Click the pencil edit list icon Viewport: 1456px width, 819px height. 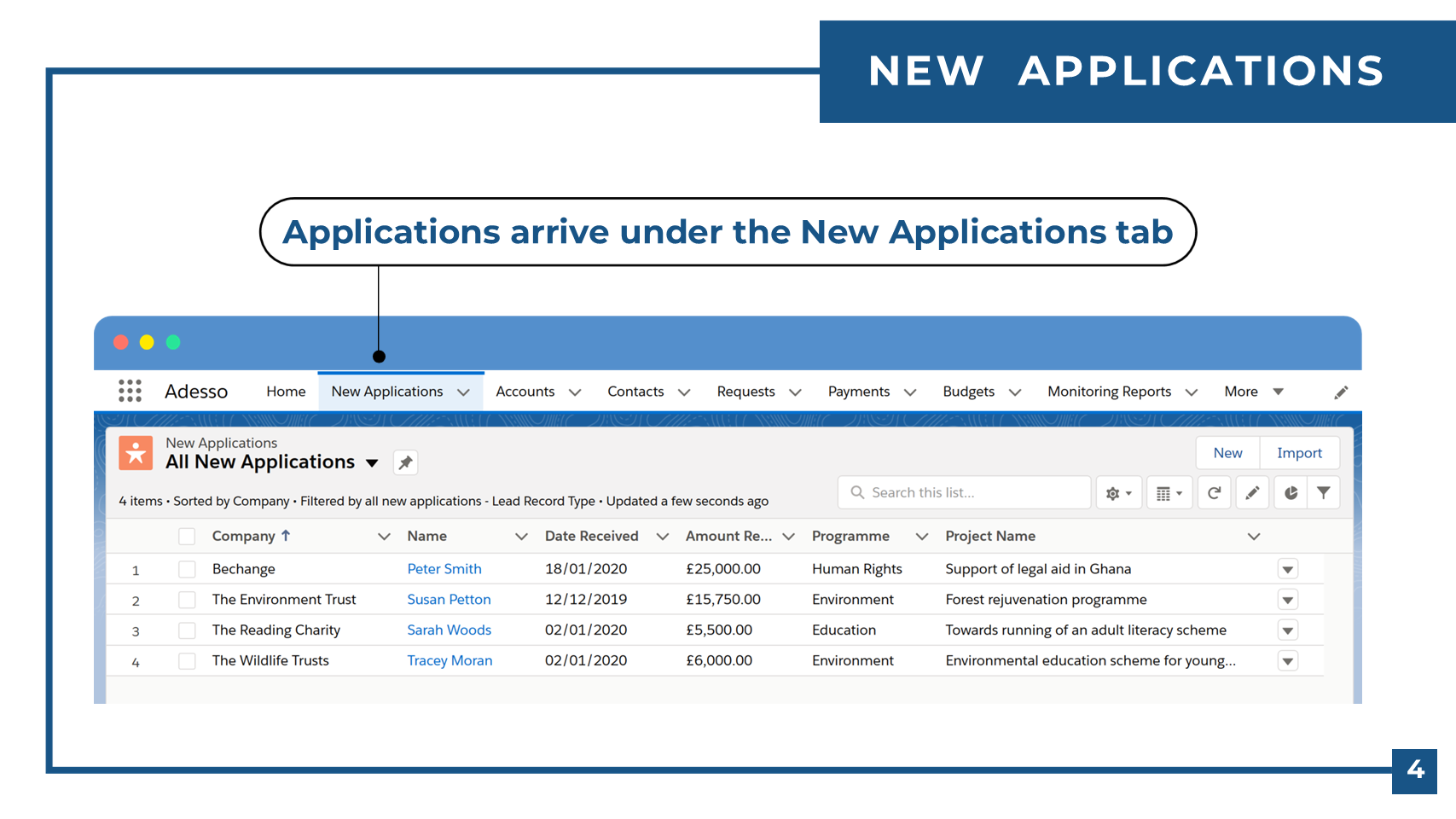tap(1252, 493)
